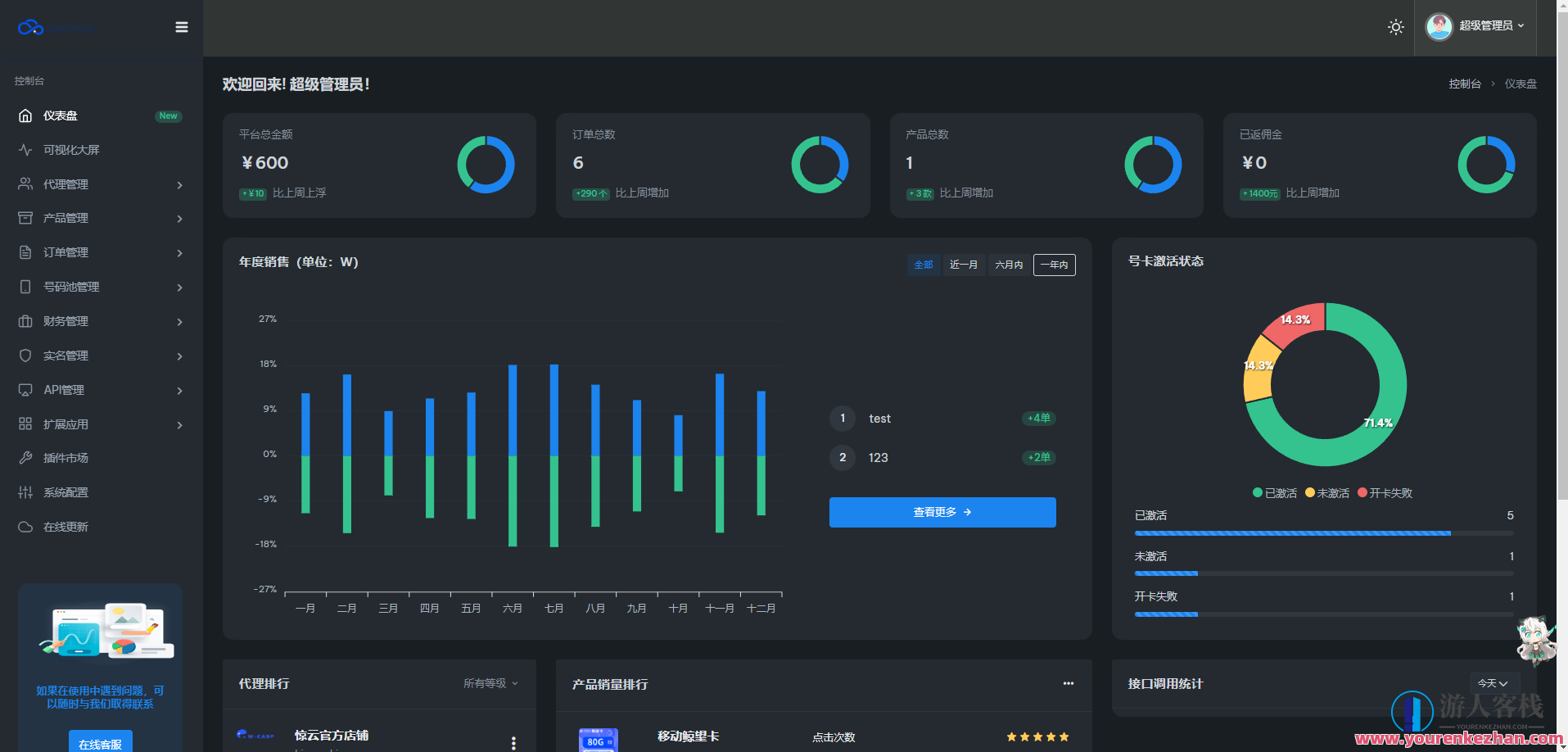Image resolution: width=1568 pixels, height=752 pixels.
Task: Switch the chart to 近一月
Action: (963, 265)
